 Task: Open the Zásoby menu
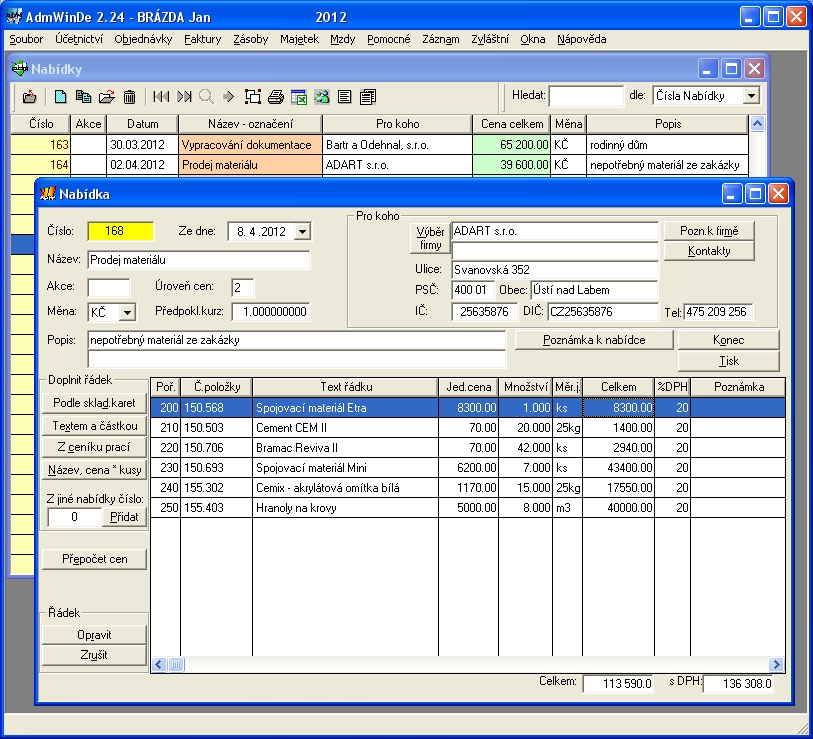coord(250,39)
